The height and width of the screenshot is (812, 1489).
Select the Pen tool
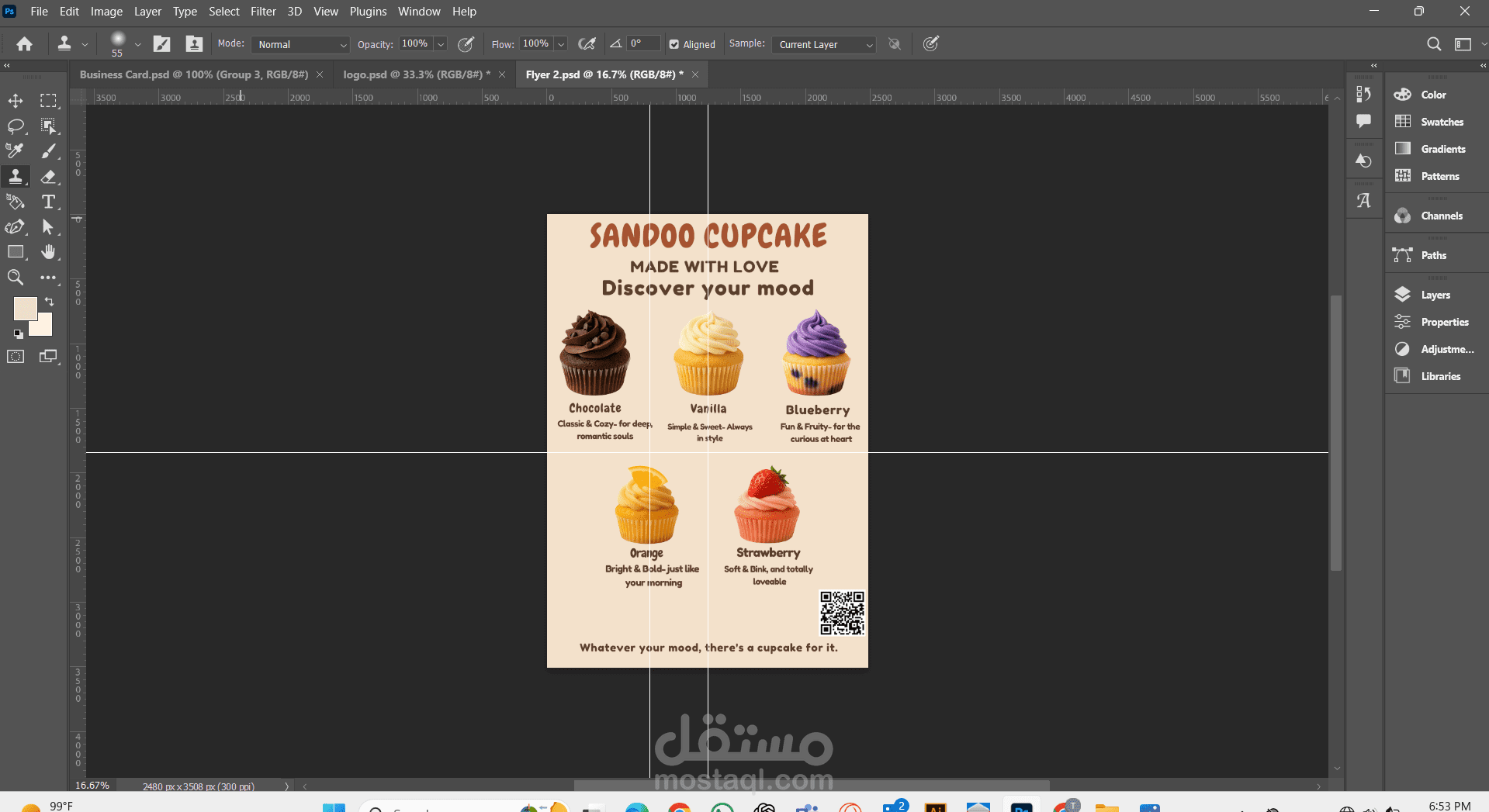click(x=16, y=227)
